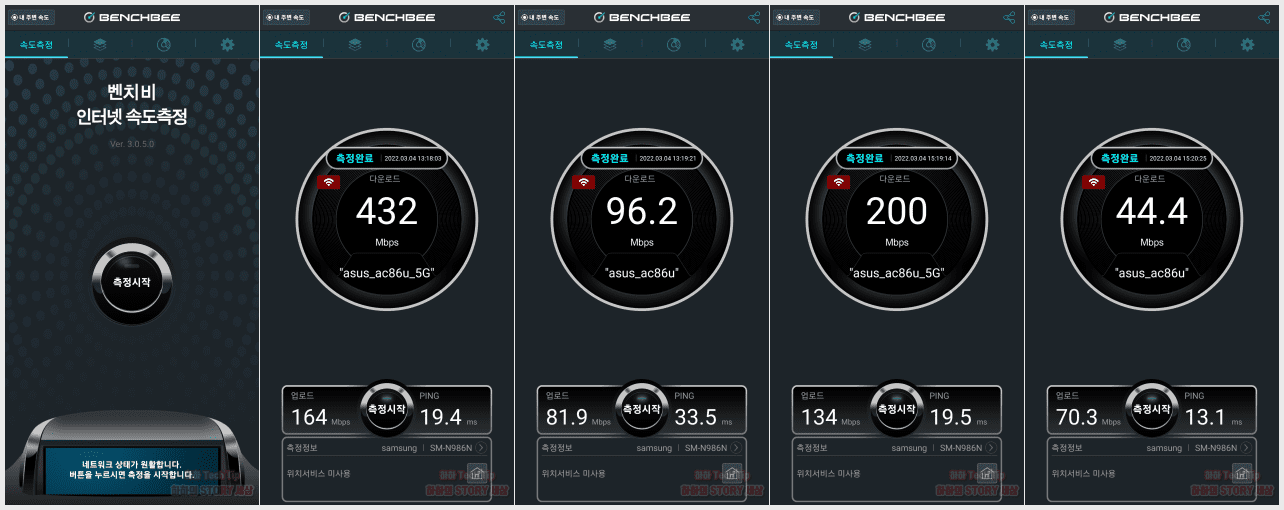Open settings gear on the 44.4 Mbps screen
The image size is (1284, 510).
[x=1248, y=45]
